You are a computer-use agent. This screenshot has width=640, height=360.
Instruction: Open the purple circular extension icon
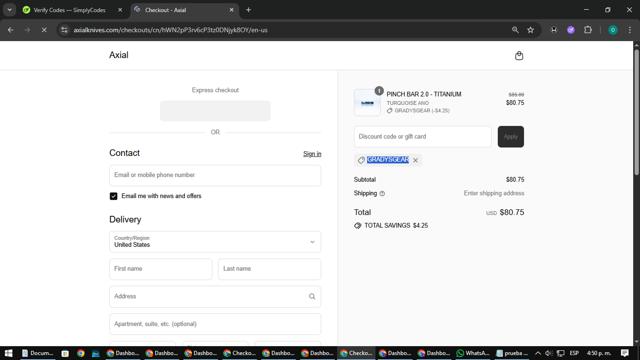(571, 30)
